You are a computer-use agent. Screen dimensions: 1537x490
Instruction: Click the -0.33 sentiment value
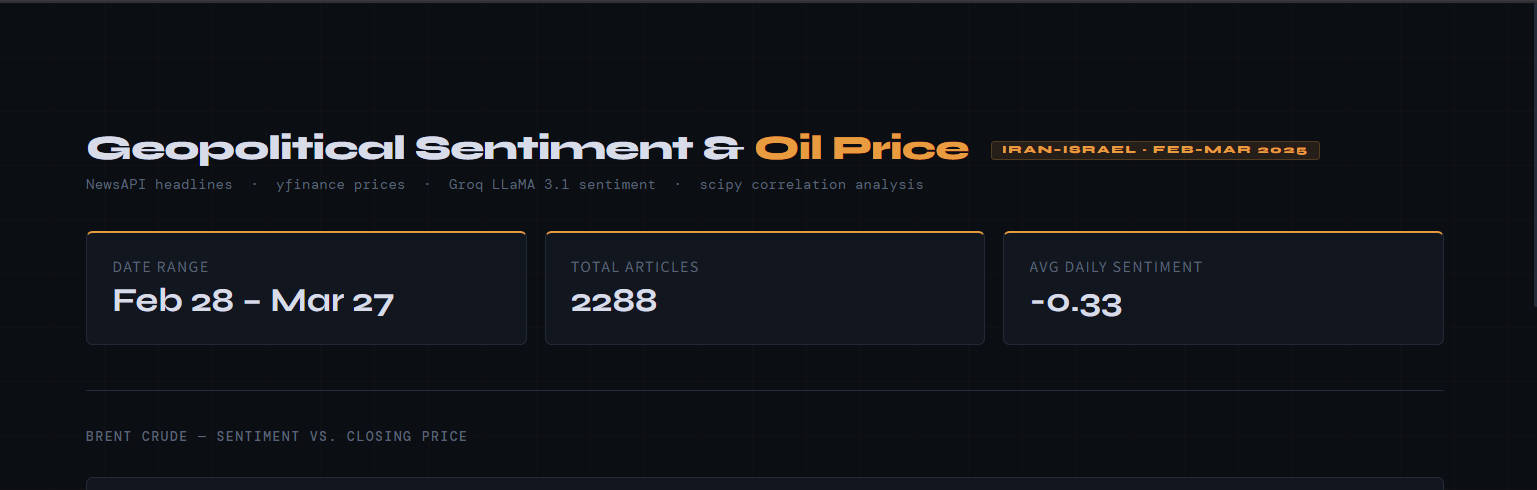(1075, 303)
